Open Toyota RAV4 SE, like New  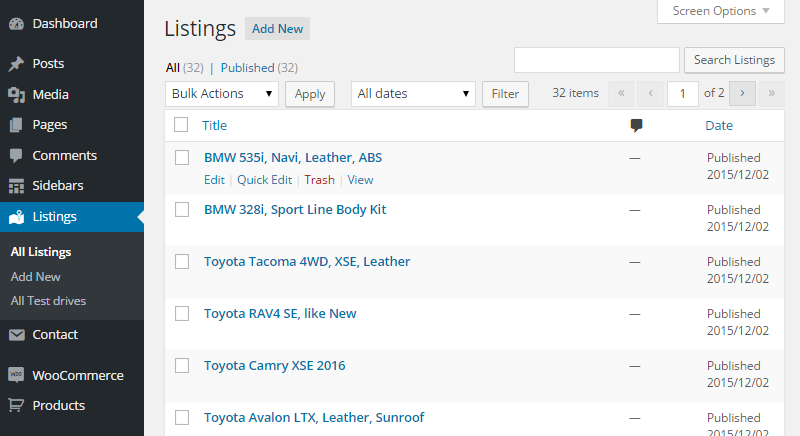coord(280,314)
